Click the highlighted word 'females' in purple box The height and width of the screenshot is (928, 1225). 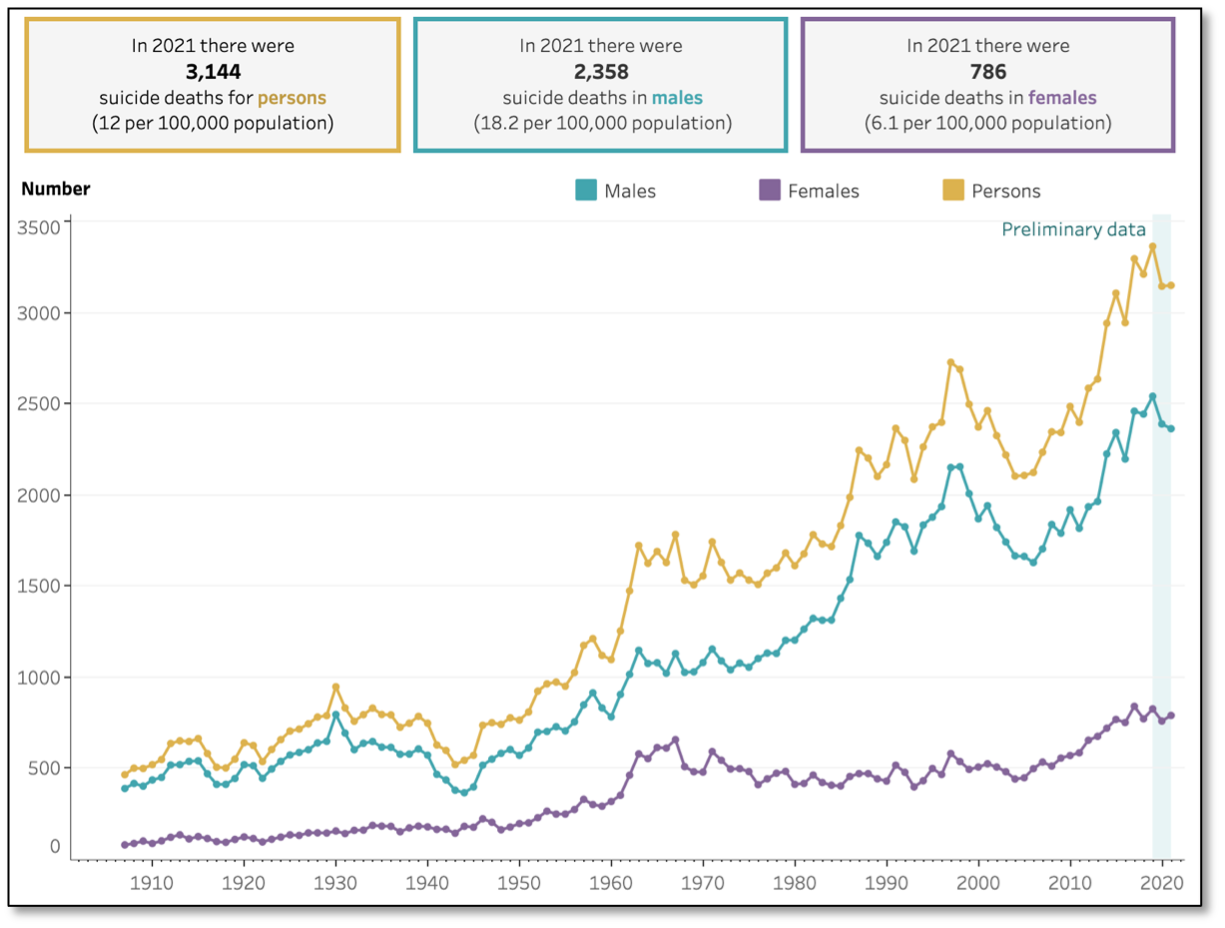(1062, 98)
